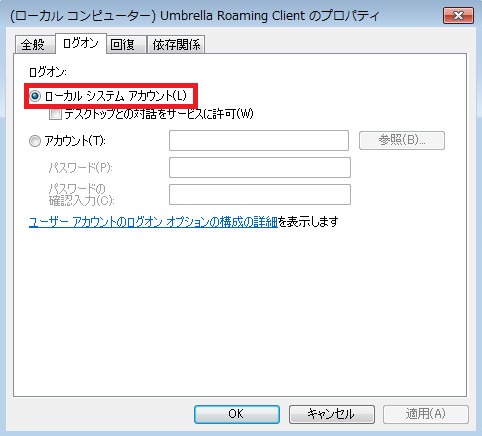Click the パスワードの確認入力 field
Image resolution: width=482 pixels, height=436 pixels.
[x=260, y=194]
